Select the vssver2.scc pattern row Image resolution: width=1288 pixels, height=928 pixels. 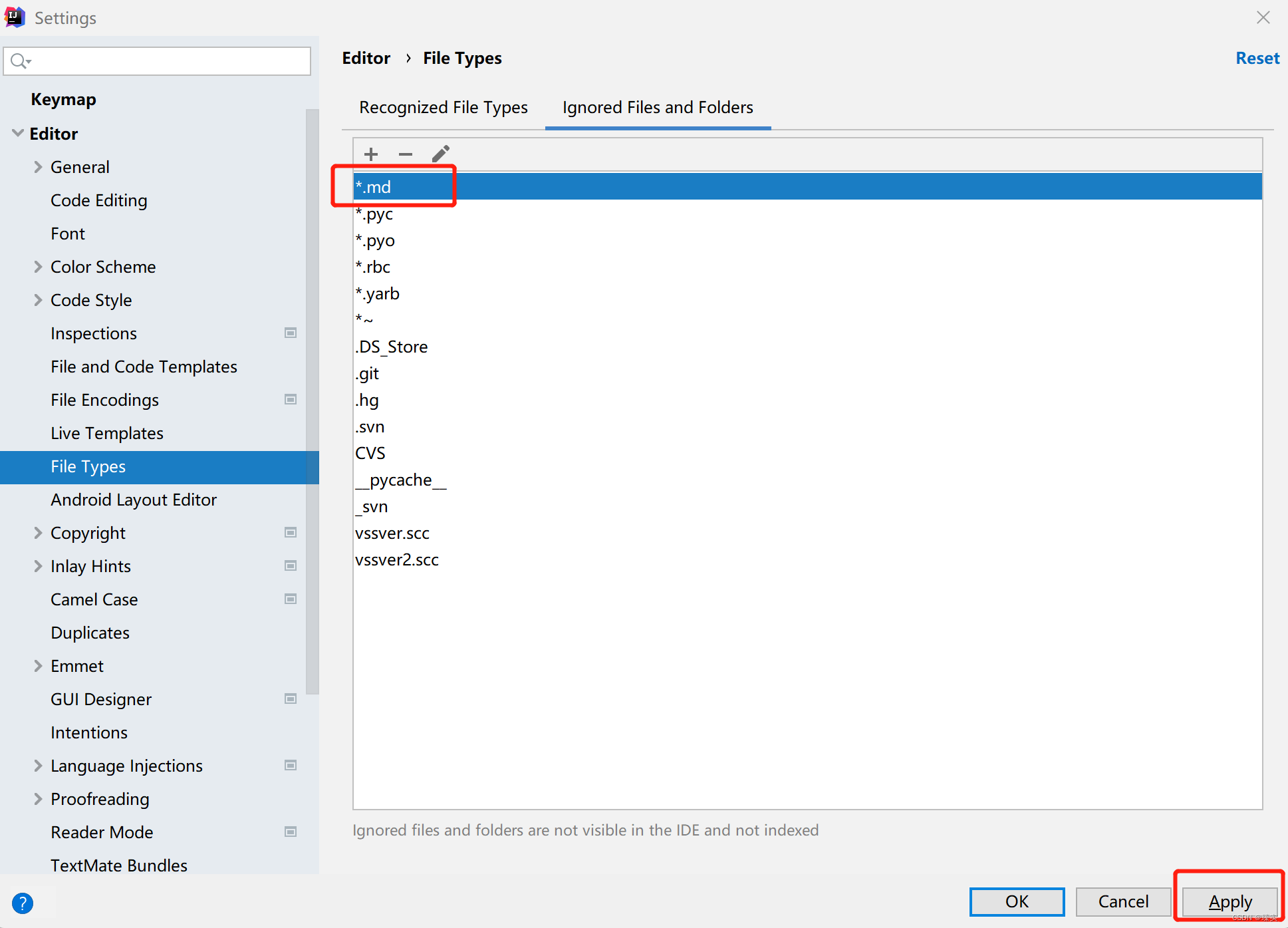(x=807, y=559)
